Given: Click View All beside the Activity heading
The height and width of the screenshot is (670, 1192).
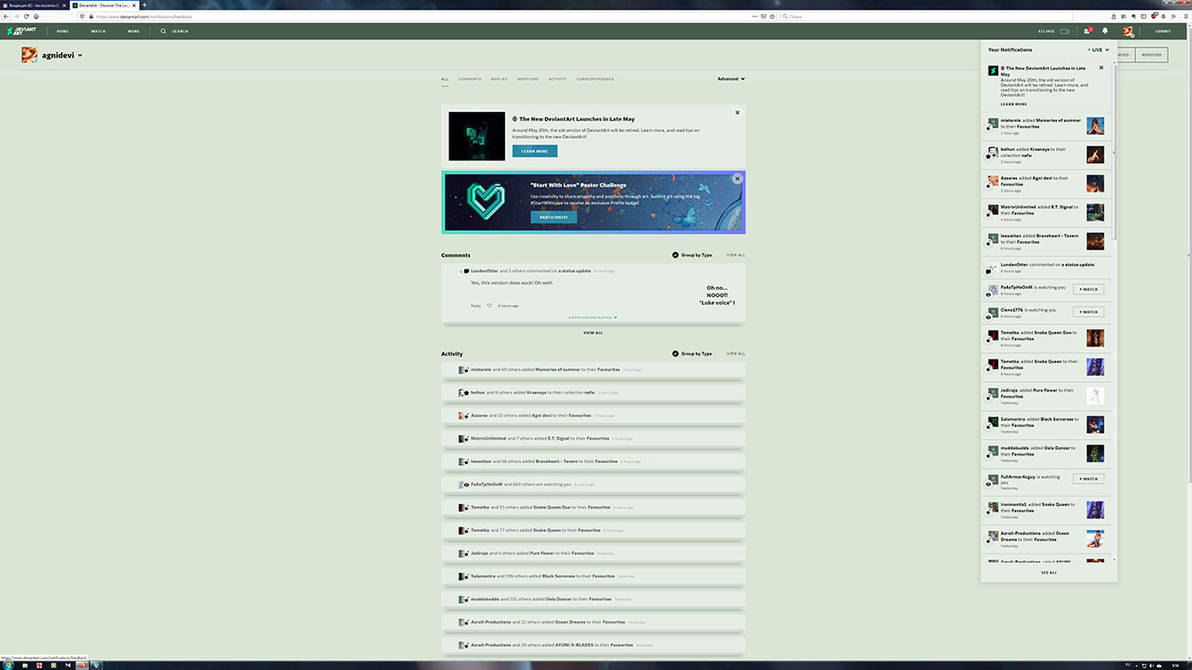Looking at the screenshot, I should point(736,354).
